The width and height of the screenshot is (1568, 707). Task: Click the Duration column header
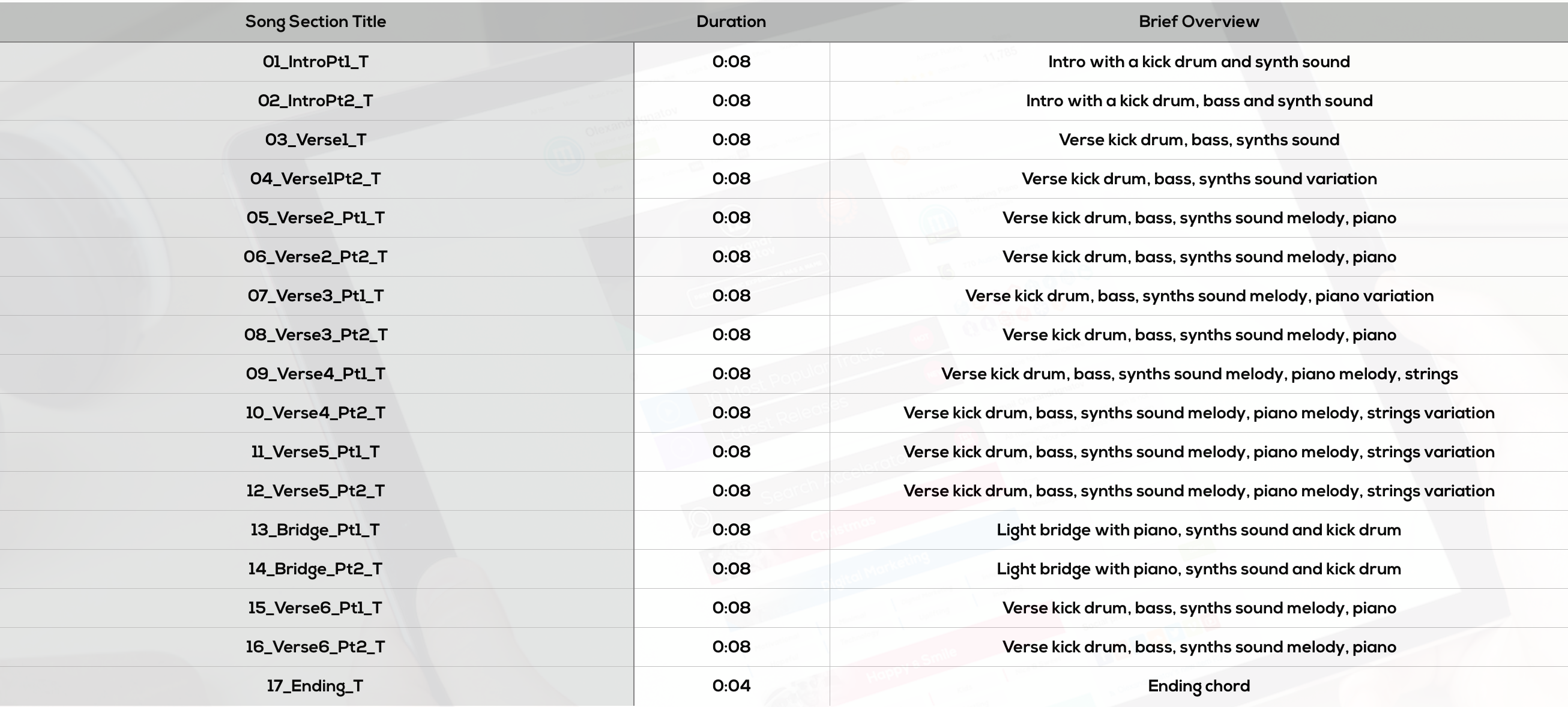click(731, 21)
